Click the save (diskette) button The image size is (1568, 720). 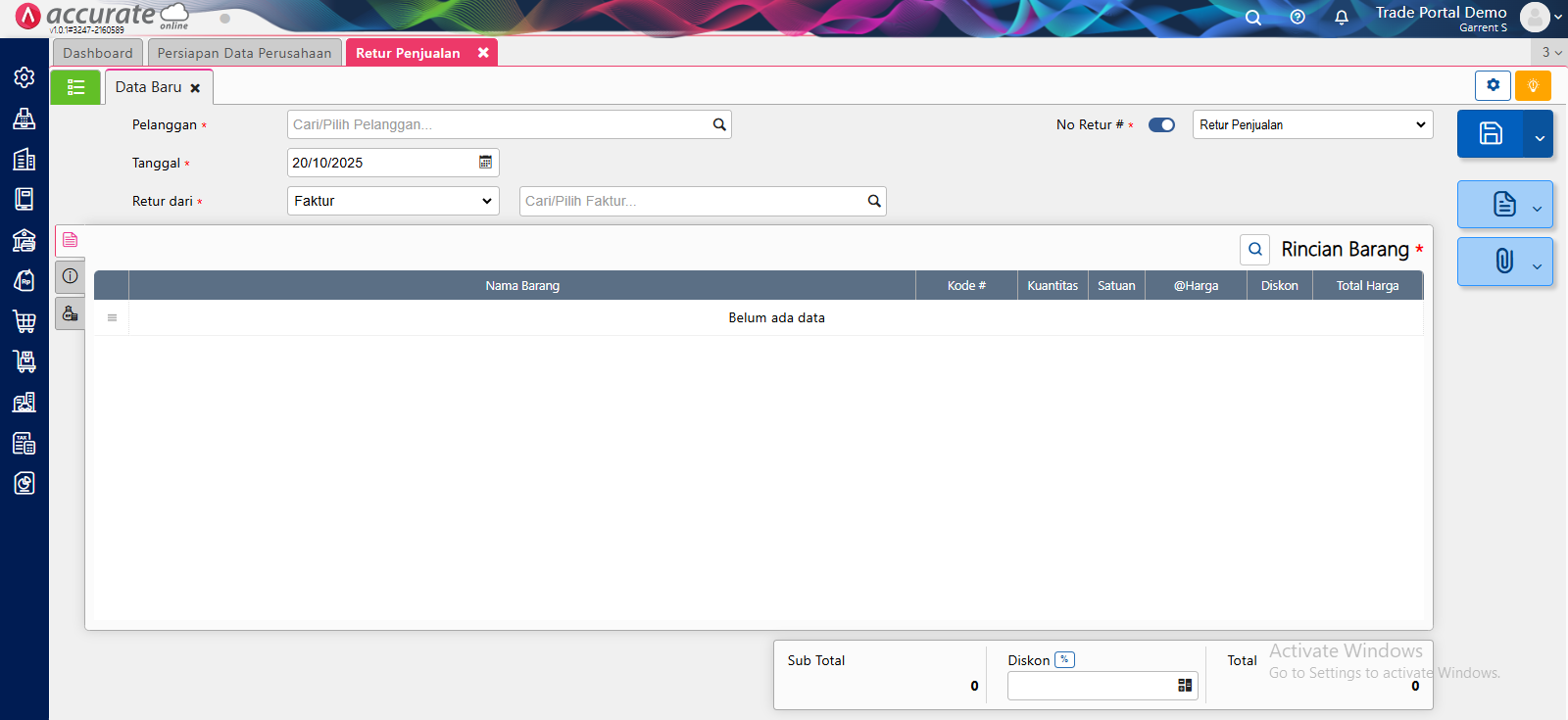click(x=1490, y=134)
